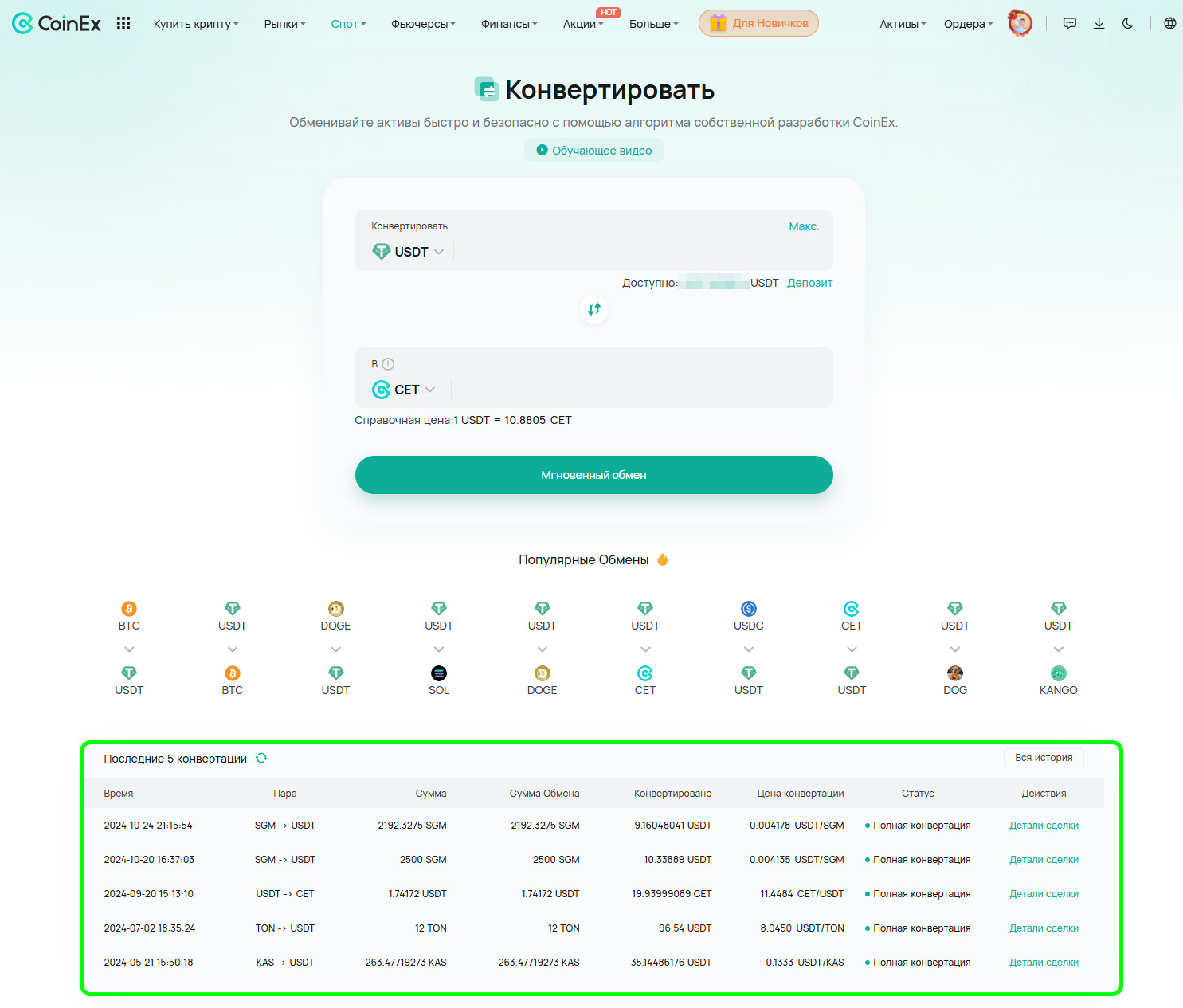Click the timestamp 2024-10-24 21:15:54

pos(148,826)
